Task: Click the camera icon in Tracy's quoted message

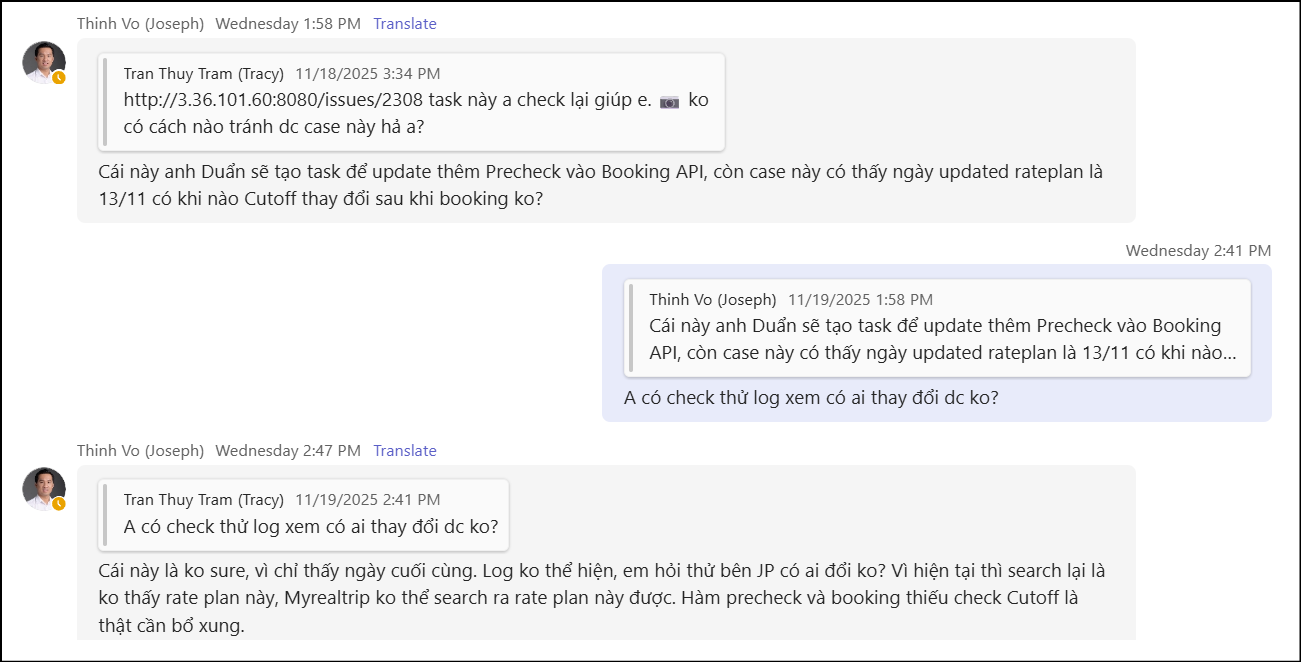Action: (670, 102)
